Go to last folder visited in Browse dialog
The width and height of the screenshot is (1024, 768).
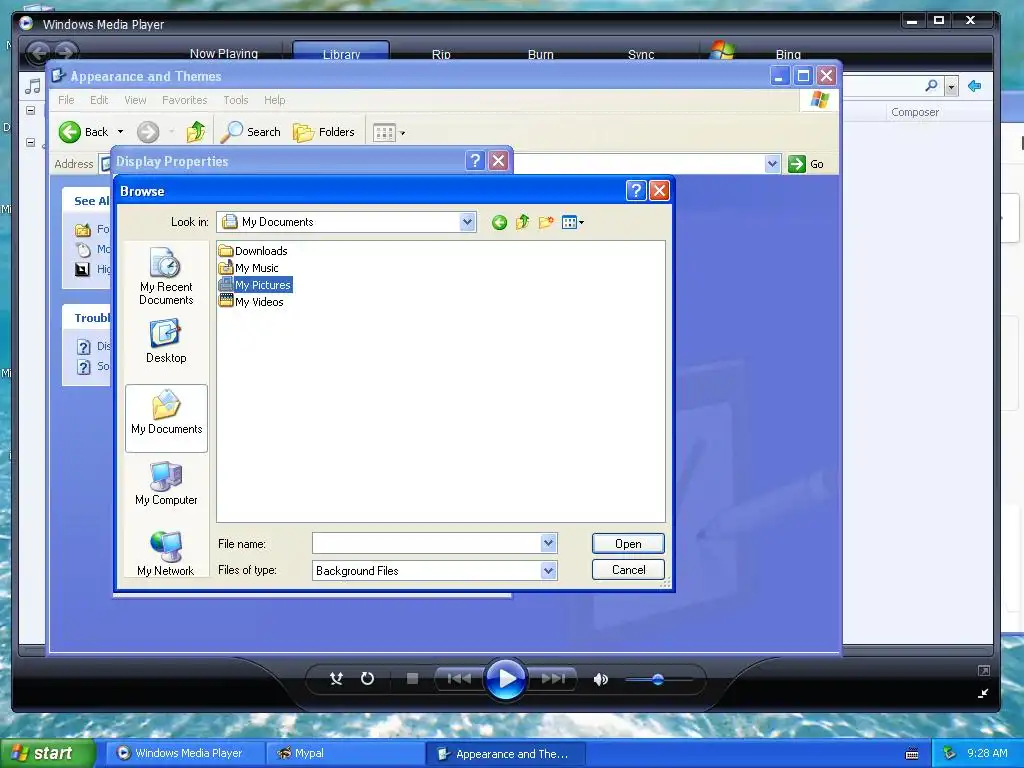click(x=499, y=223)
